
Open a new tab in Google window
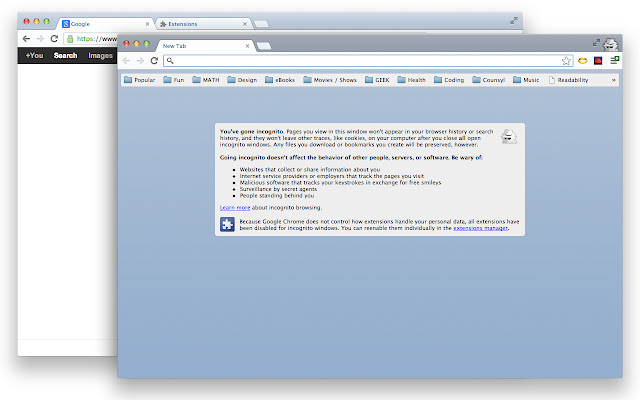pos(261,24)
